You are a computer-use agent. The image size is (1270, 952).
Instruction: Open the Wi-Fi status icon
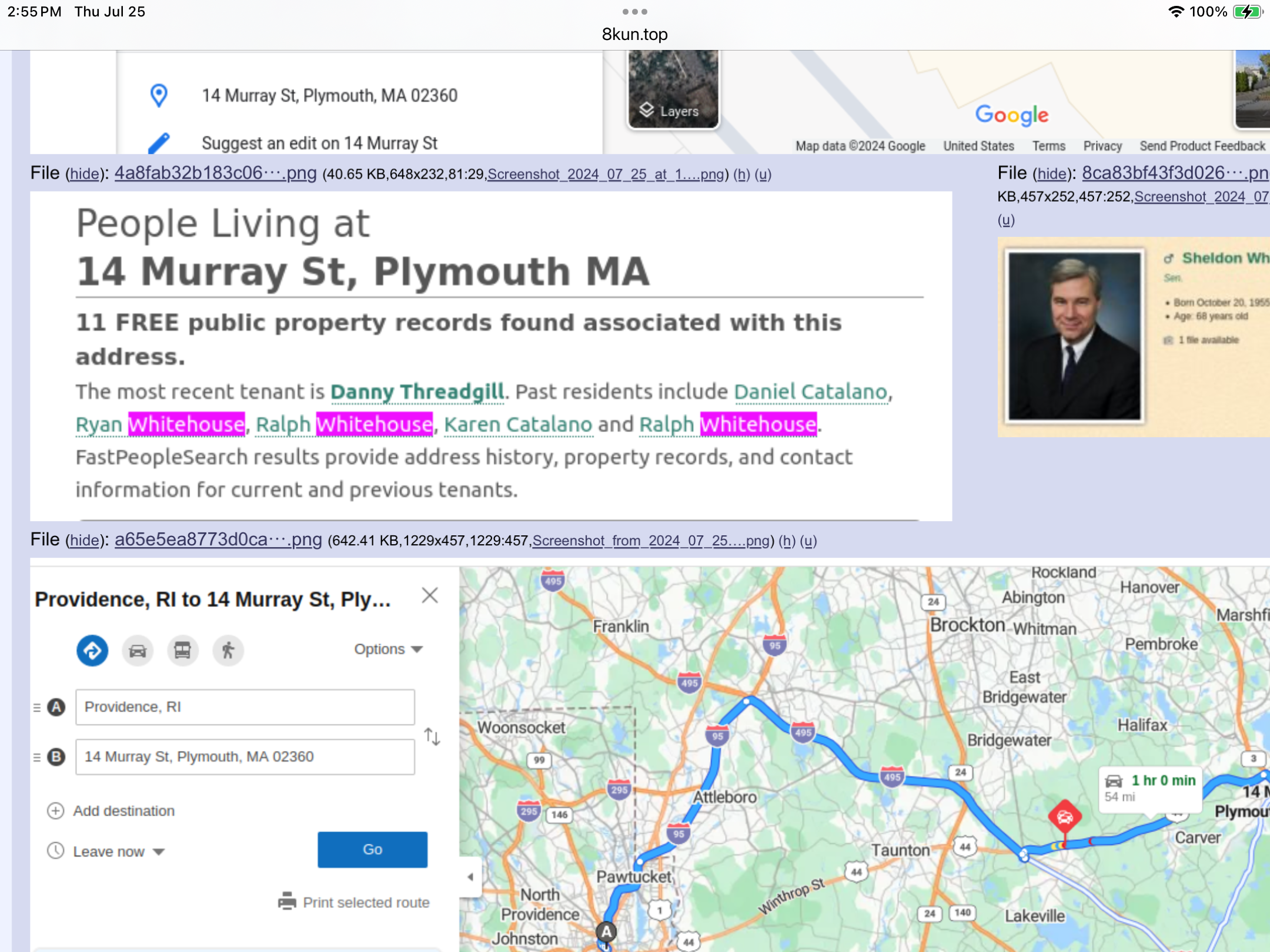[x=1176, y=12]
